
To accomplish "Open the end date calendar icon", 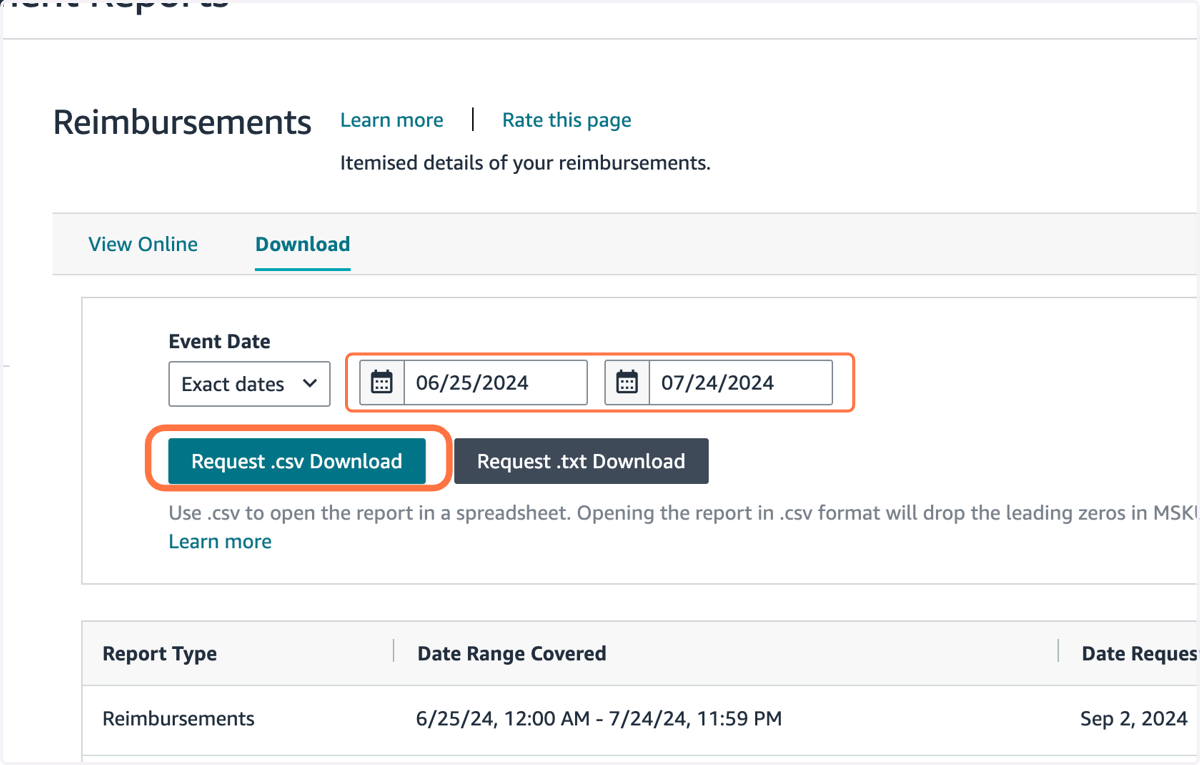I will click(627, 383).
